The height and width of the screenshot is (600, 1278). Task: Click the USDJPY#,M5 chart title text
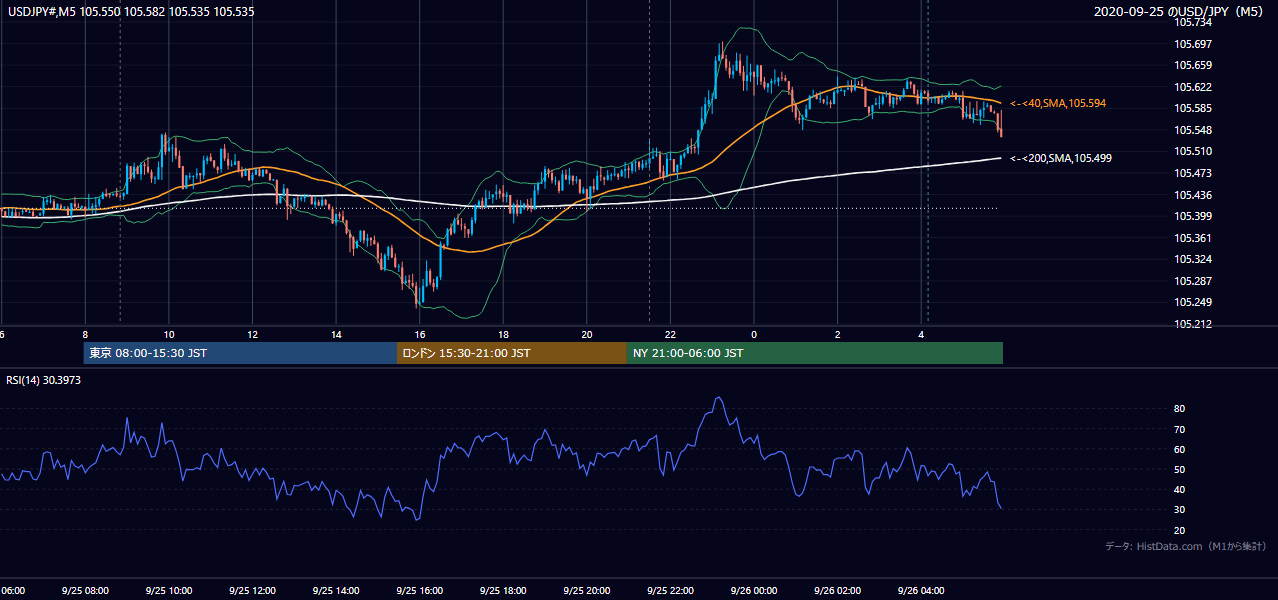(x=131, y=12)
